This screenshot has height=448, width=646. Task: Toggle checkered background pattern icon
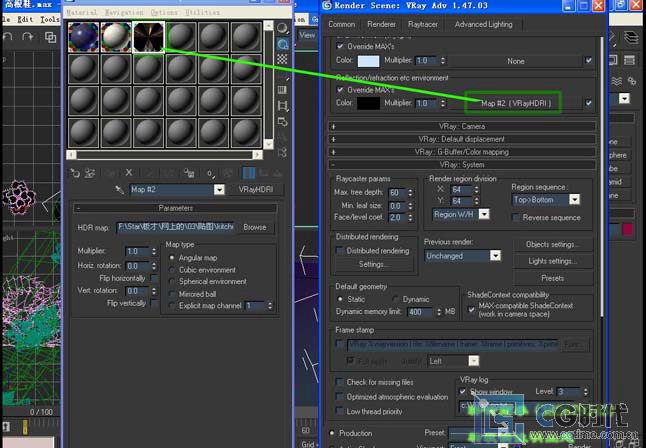coord(281,58)
